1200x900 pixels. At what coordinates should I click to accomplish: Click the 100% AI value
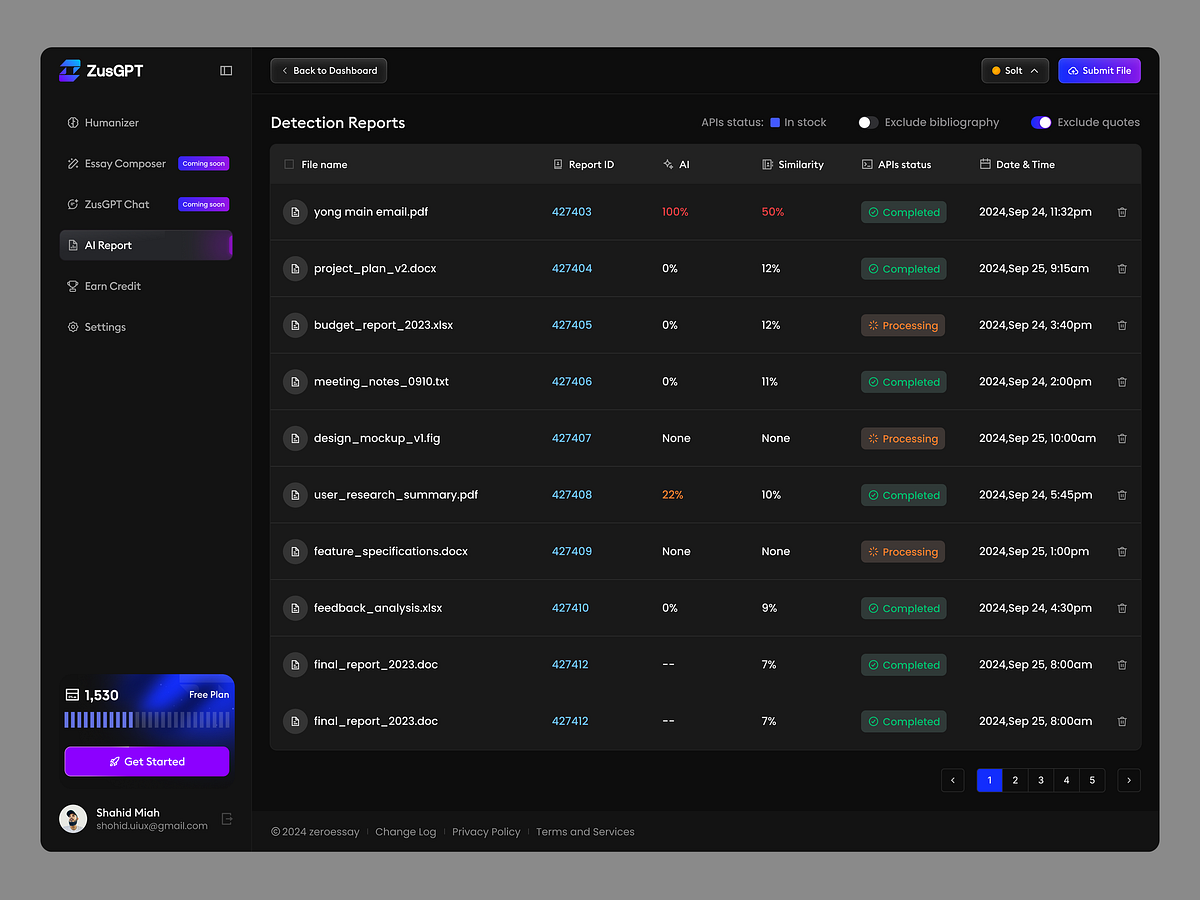click(675, 212)
